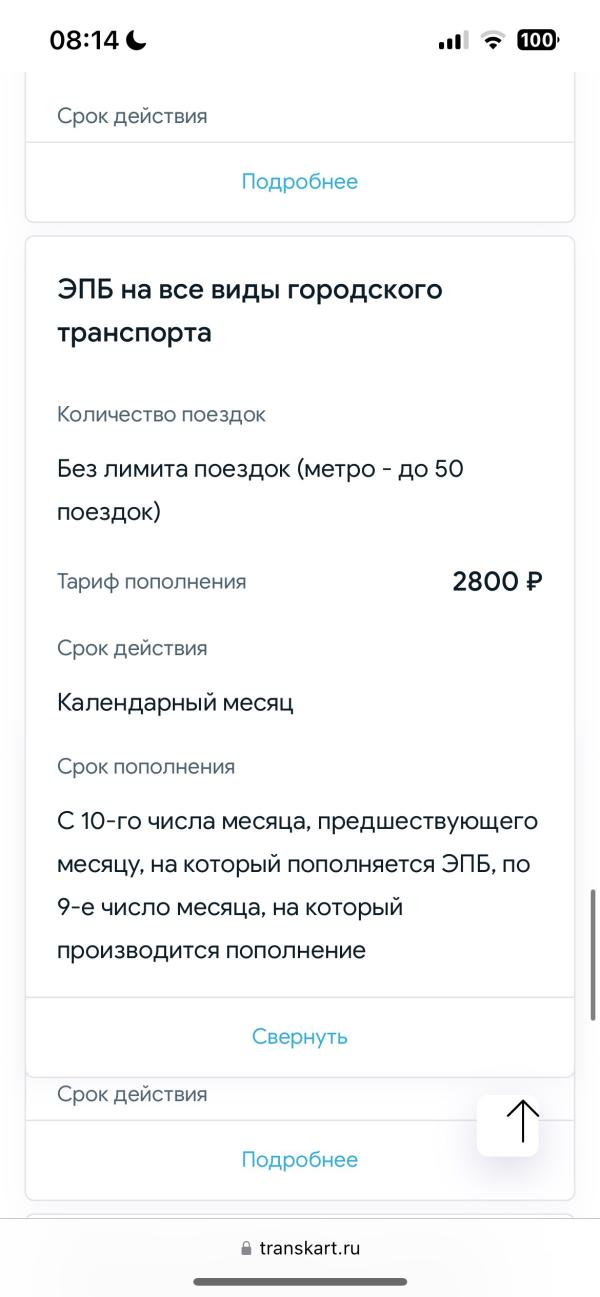The height and width of the screenshot is (1297, 600).
Task: Tap the Без лимита поездок description
Action: point(260,490)
